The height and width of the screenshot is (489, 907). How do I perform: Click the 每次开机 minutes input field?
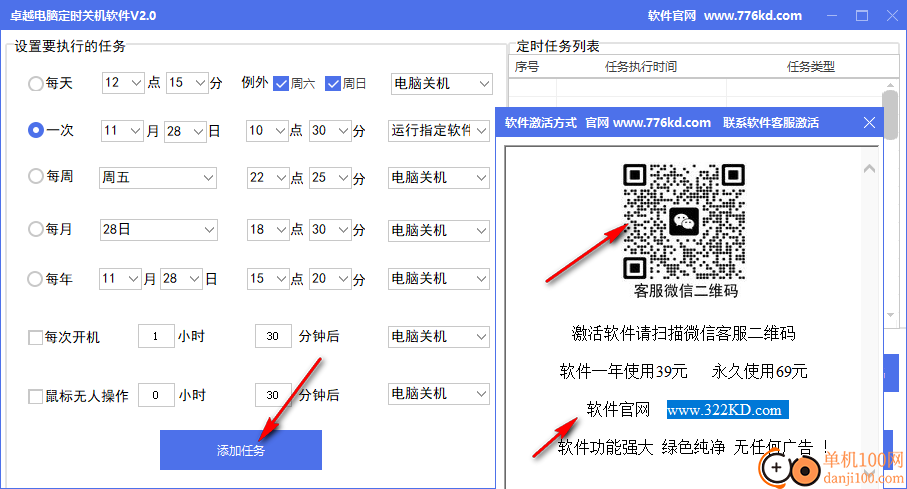273,336
